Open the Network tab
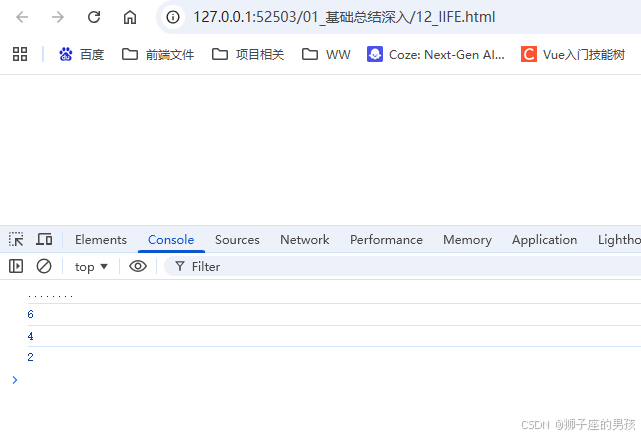Image resolution: width=641 pixels, height=436 pixels. click(x=305, y=240)
